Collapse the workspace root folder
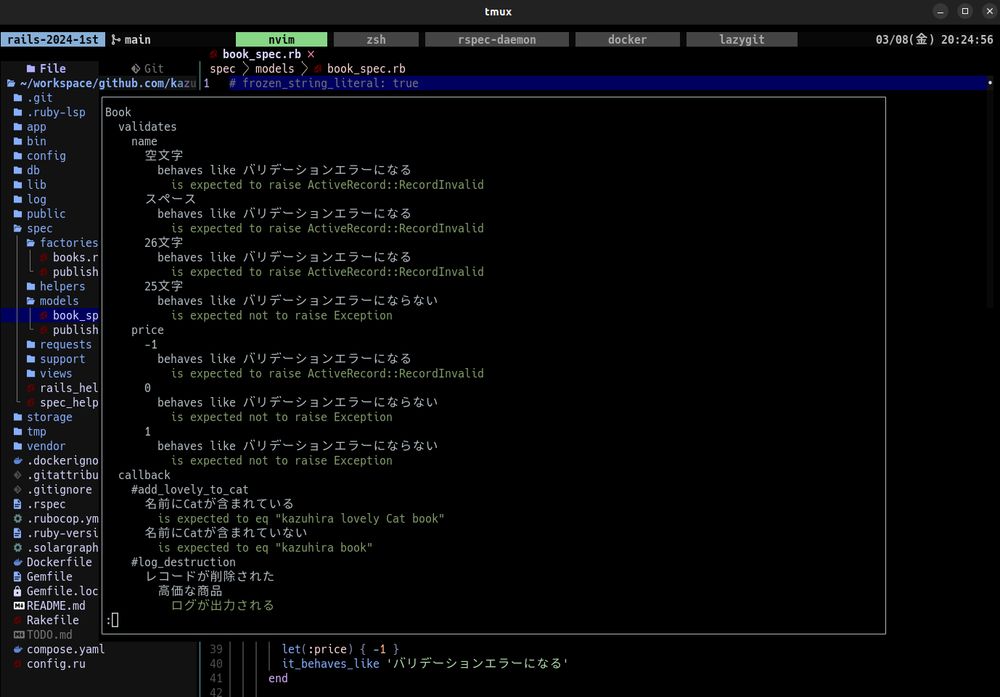This screenshot has width=1000, height=697. 11,83
